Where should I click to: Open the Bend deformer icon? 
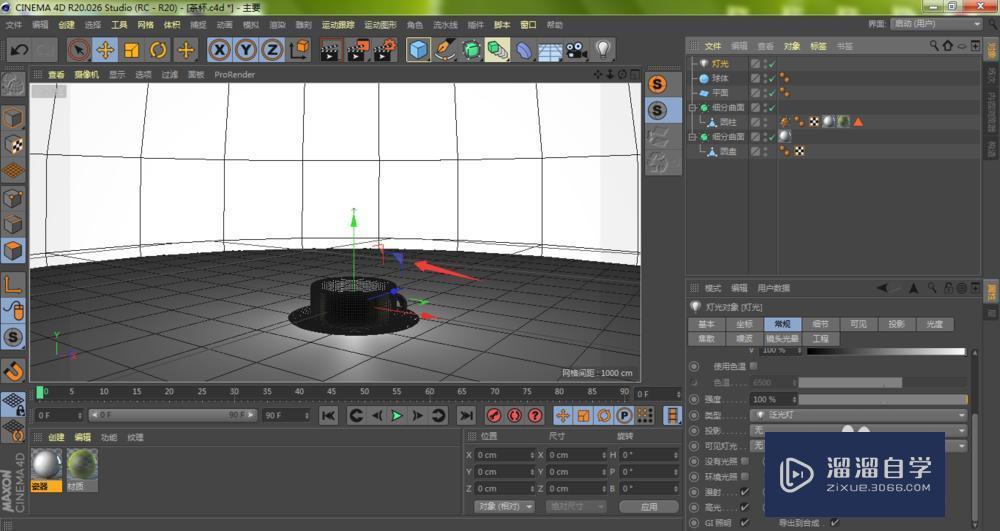pyautogui.click(x=524, y=50)
